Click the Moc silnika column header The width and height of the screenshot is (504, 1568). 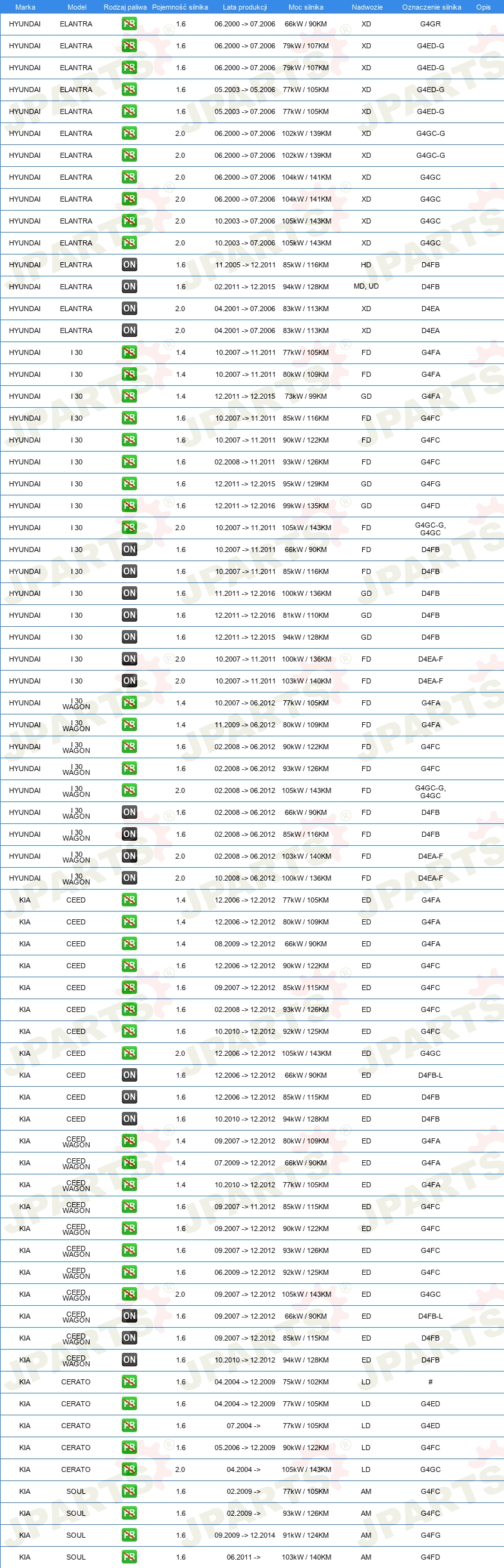(x=305, y=7)
